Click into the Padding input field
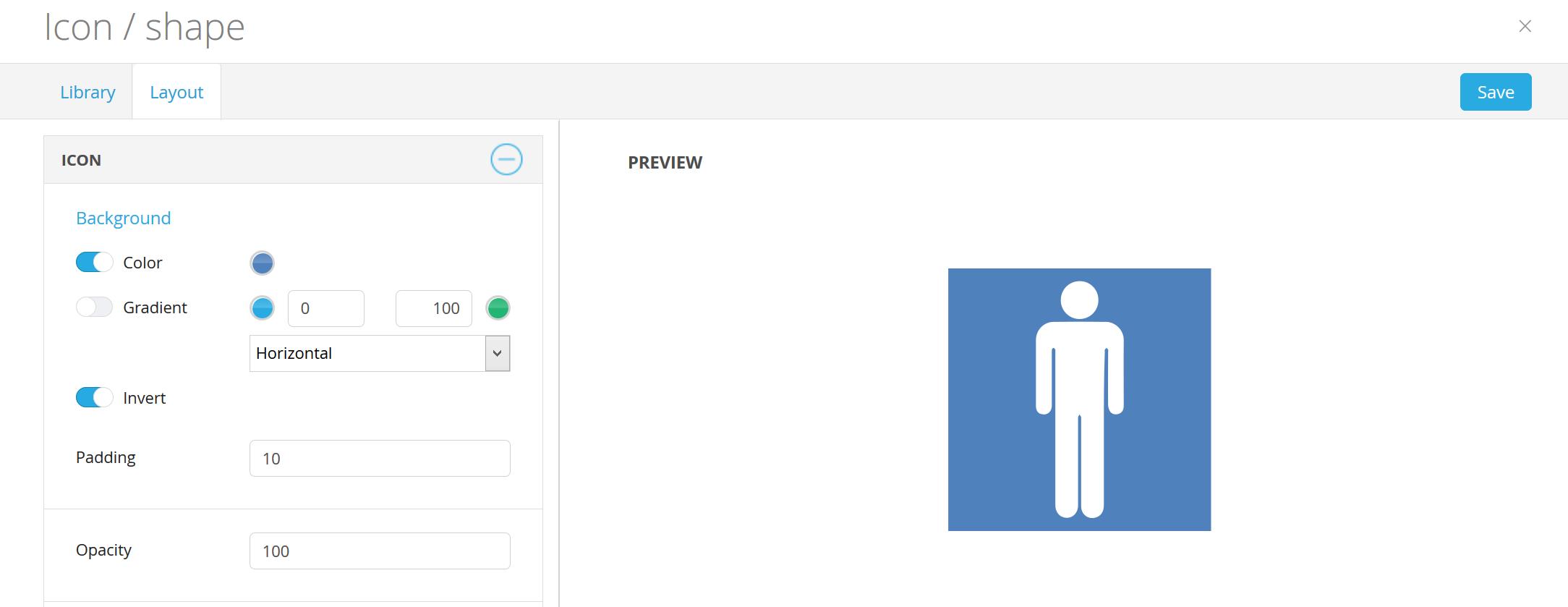Screen dimensions: 1568x607 point(379,459)
